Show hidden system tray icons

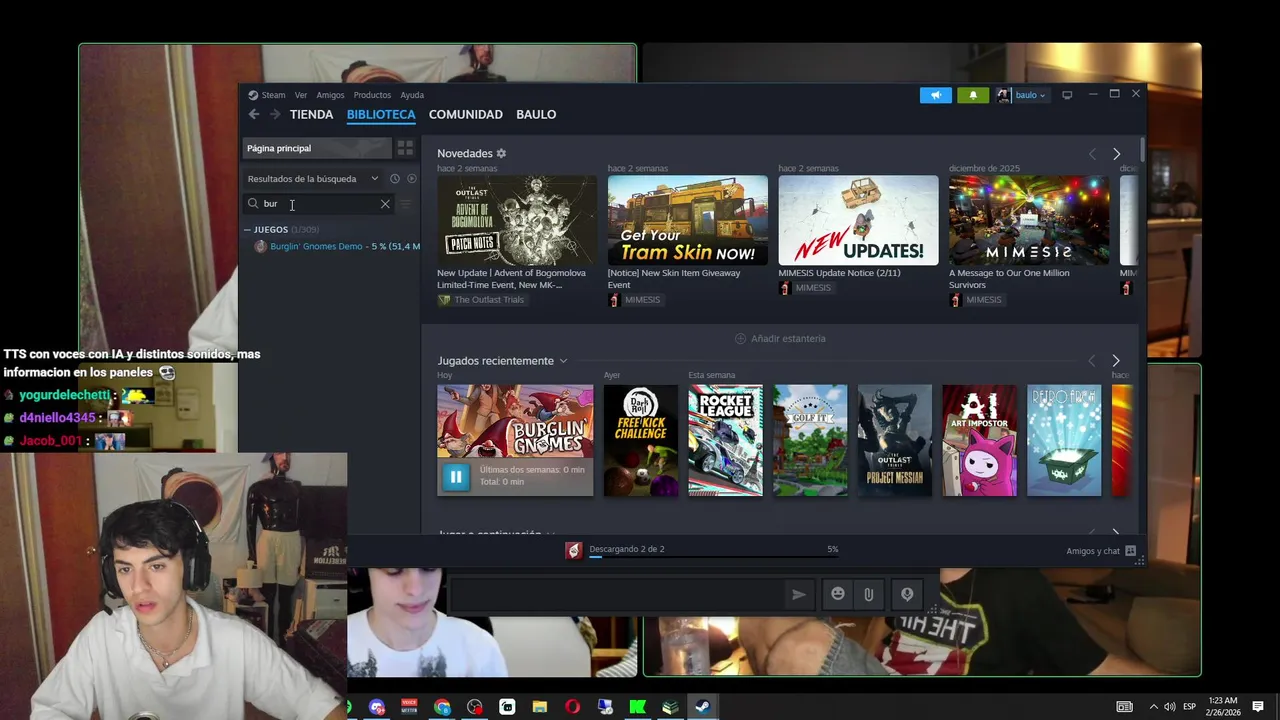pyautogui.click(x=1153, y=707)
